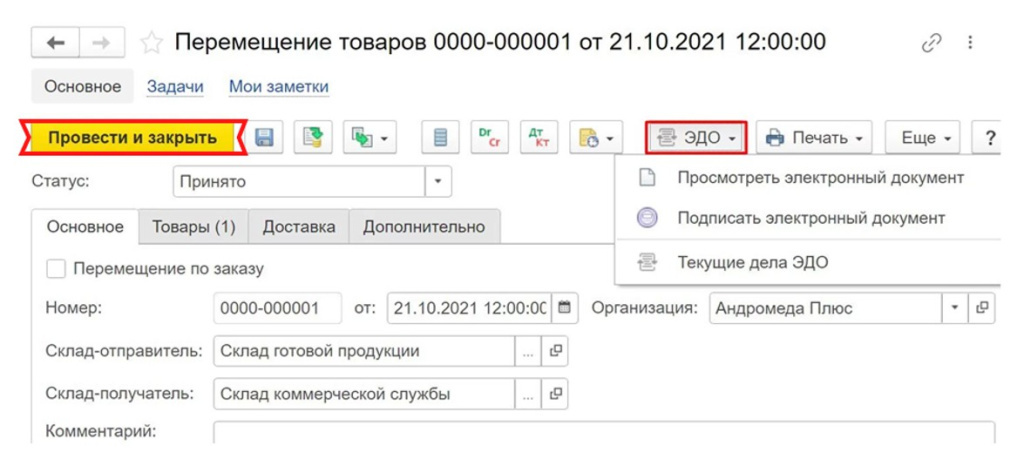Image resolution: width=1024 pixels, height=466 pixels.
Task: Click the Статус field showing Принято
Action: (299, 181)
